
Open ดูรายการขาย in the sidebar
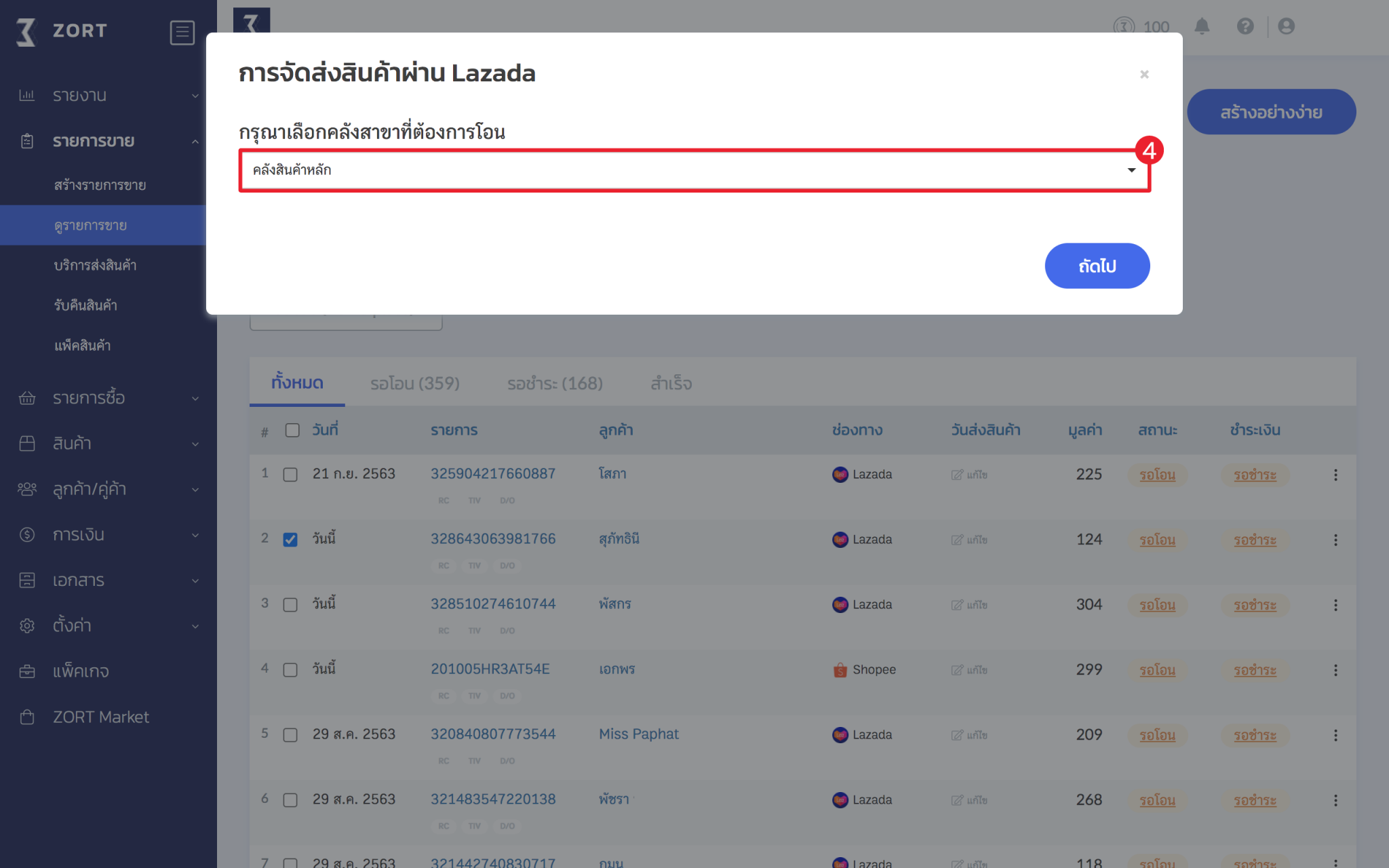(91, 225)
